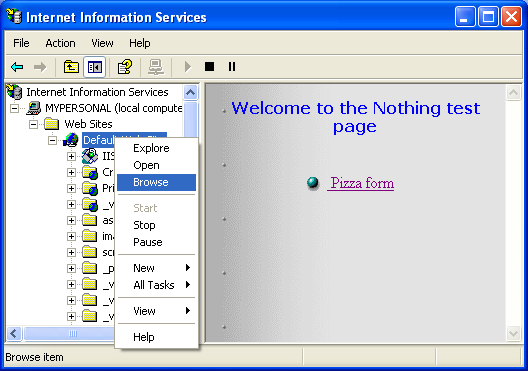The width and height of the screenshot is (528, 371).
Task: Click the Start item play icon
Action: [x=188, y=67]
